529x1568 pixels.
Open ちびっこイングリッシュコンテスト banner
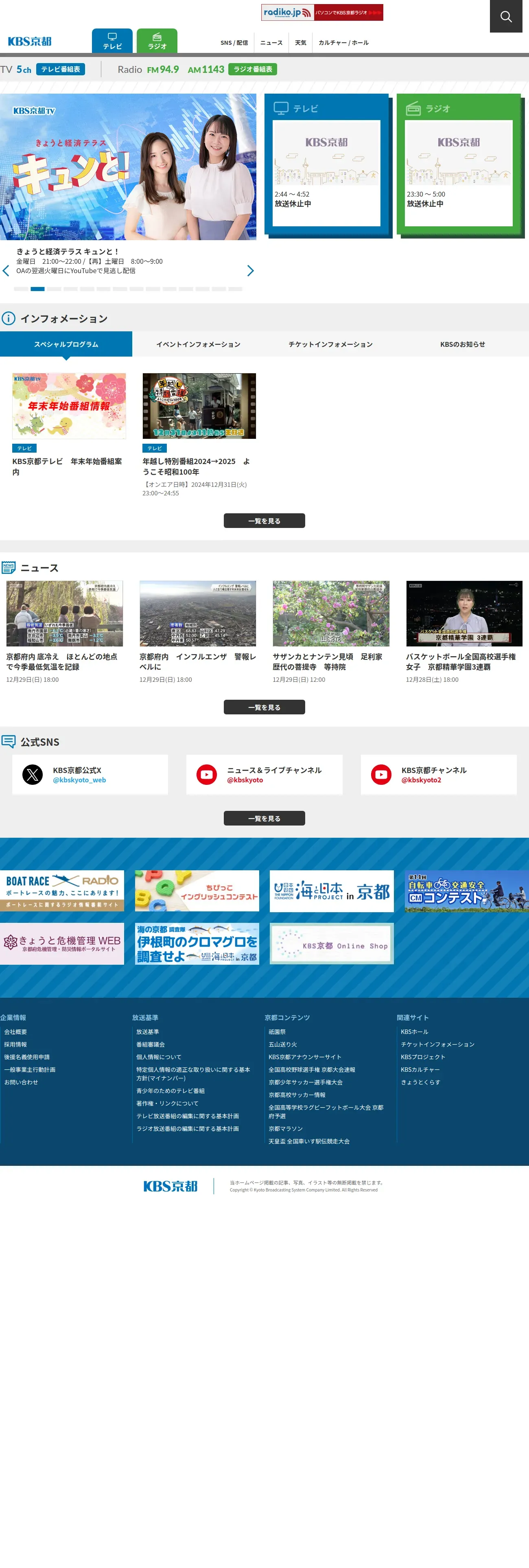coord(197,891)
